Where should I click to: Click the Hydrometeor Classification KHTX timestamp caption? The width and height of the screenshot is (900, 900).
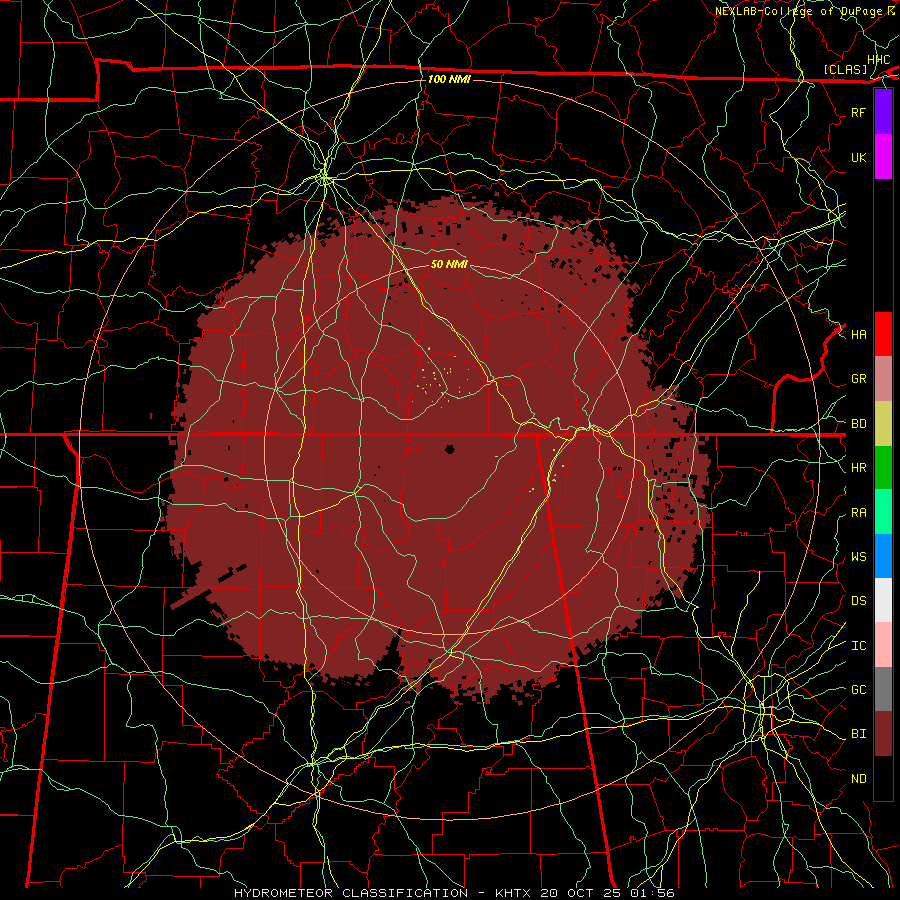click(x=454, y=893)
